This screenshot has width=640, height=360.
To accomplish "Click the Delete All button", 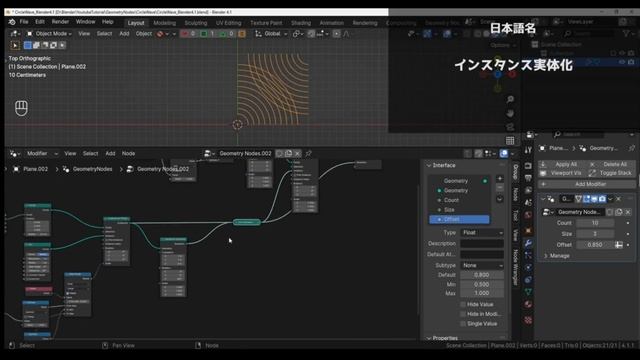I will click(610, 164).
